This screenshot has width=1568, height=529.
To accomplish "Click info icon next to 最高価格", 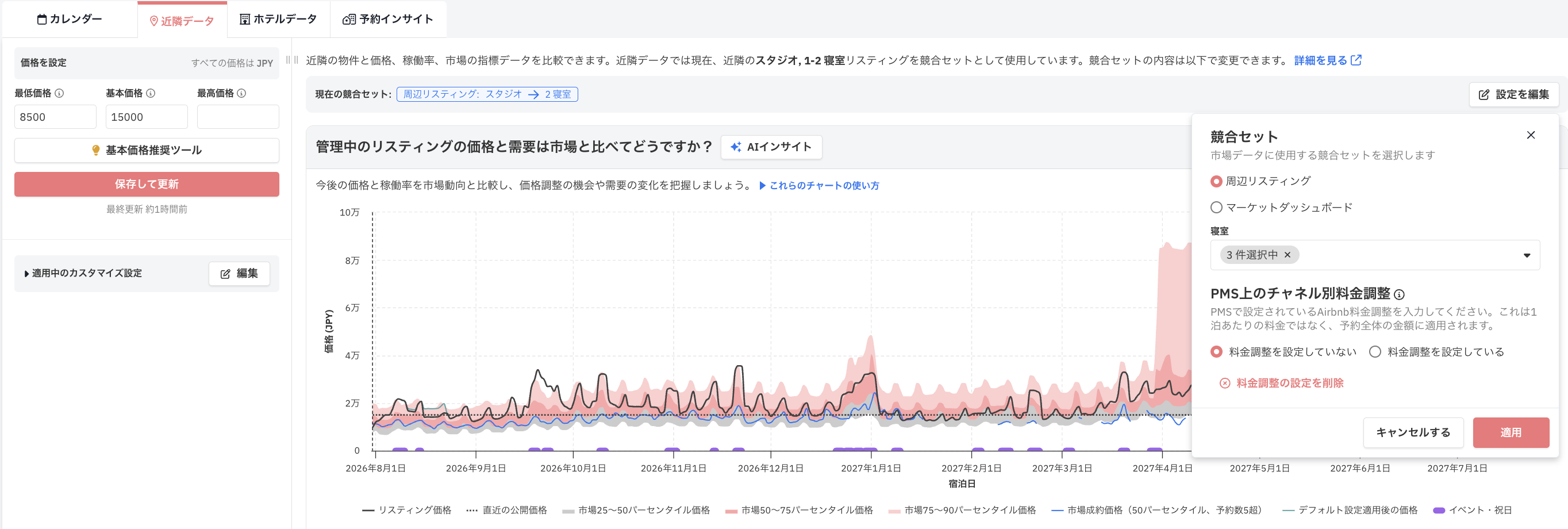I will point(241,93).
